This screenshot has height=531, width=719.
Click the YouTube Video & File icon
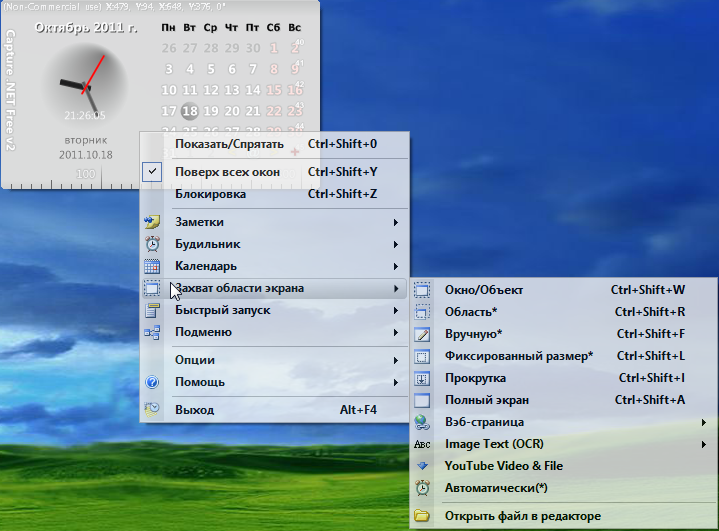coord(422,466)
